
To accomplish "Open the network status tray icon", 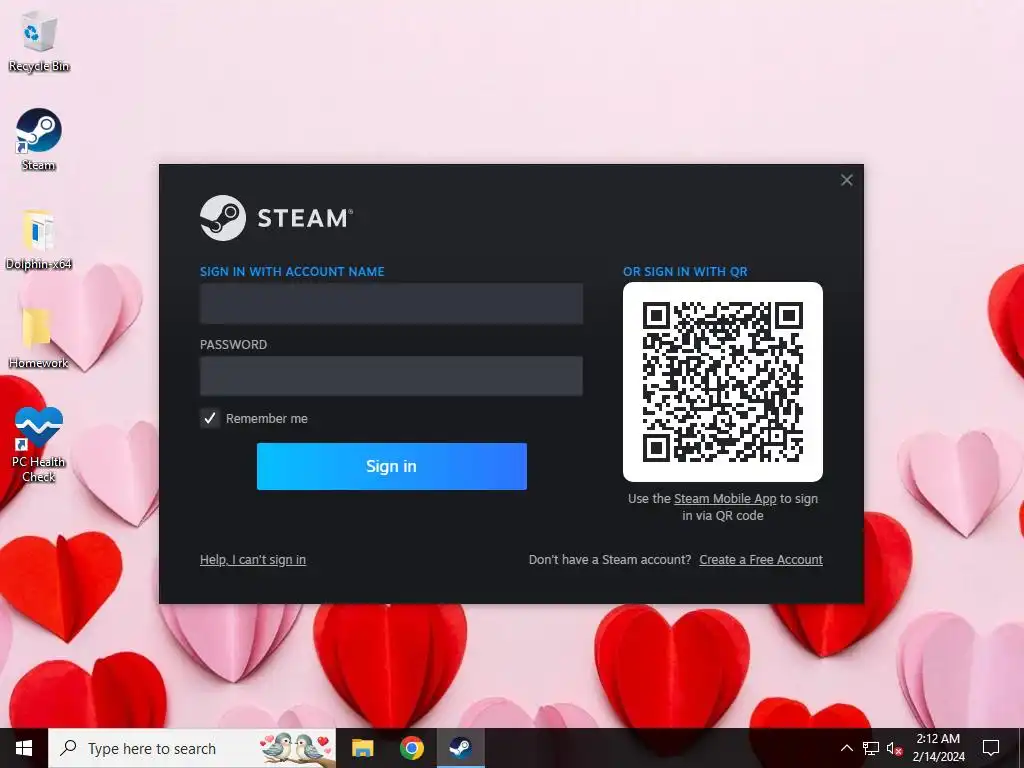I will (871, 748).
